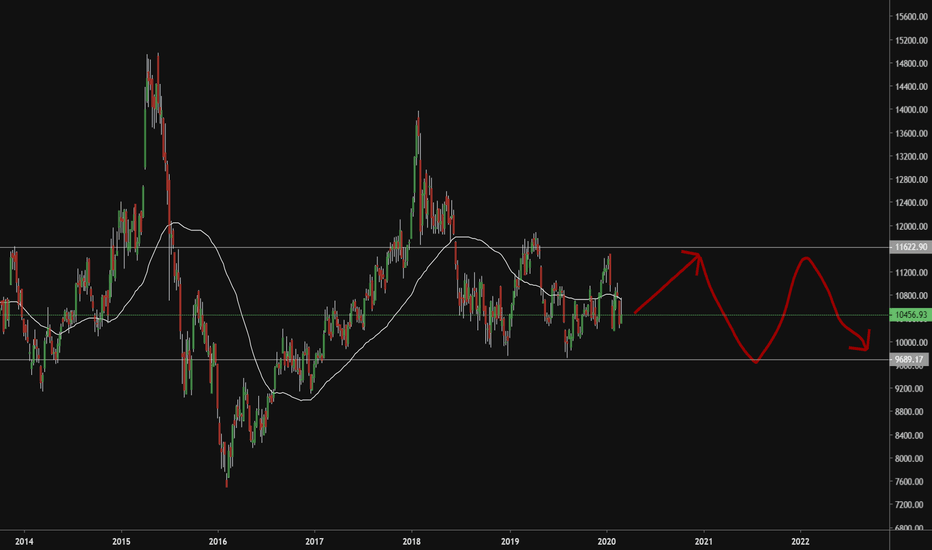Viewport: 932px width, 550px height.
Task: Click the 2014 label on the time axis
Action: [x=24, y=541]
